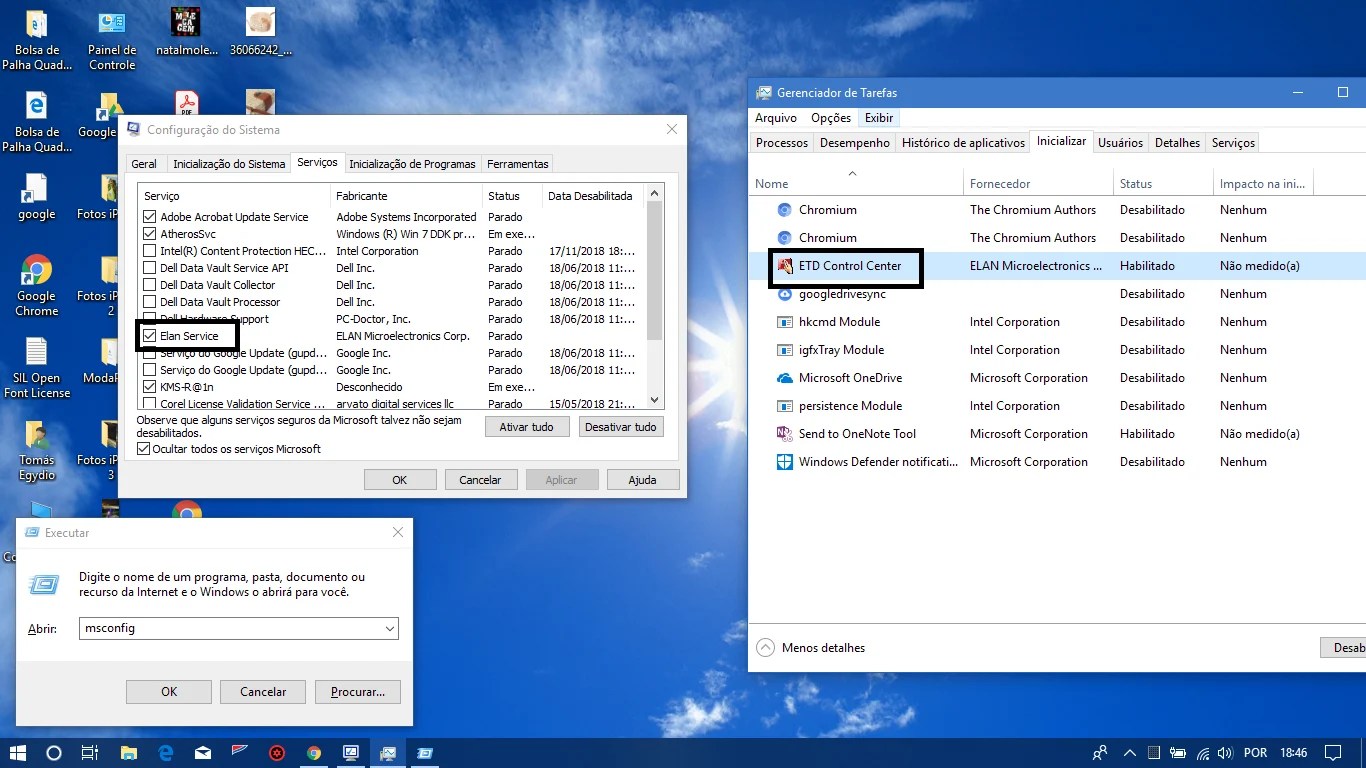The width and height of the screenshot is (1366, 768).
Task: Open the Exibir menu
Action: 879,118
